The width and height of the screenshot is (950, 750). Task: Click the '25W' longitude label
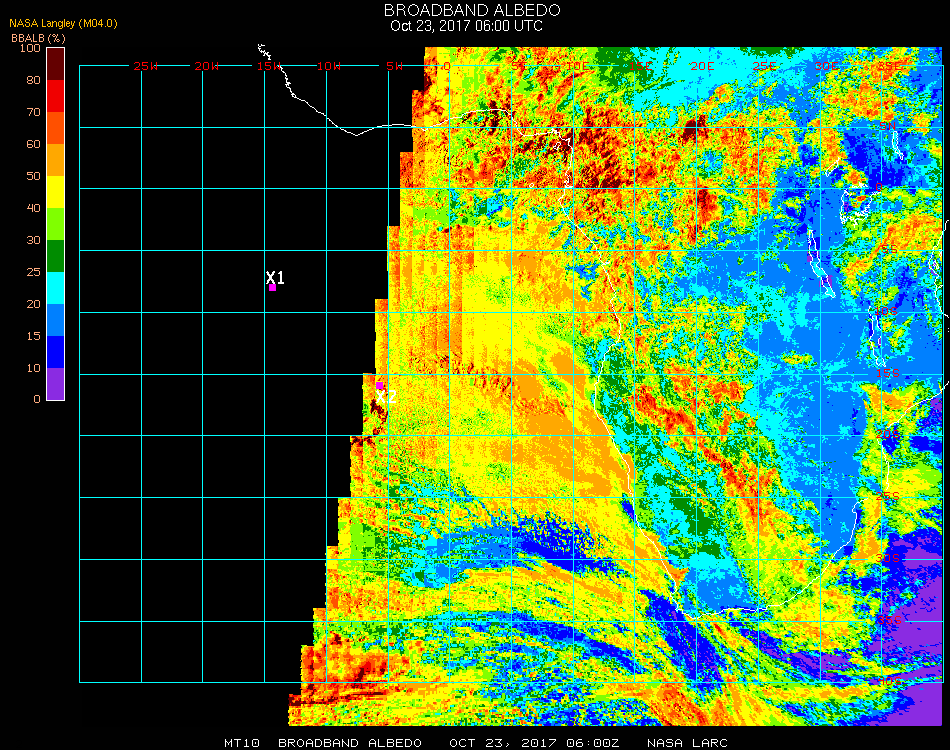coord(145,66)
